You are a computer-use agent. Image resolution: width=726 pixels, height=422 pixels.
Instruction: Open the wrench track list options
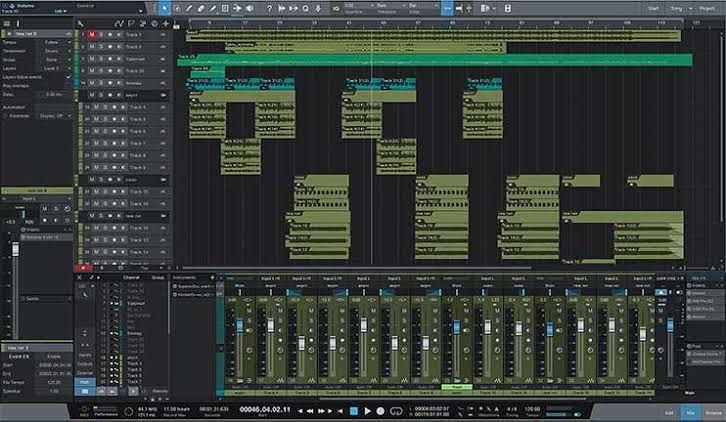point(81,23)
